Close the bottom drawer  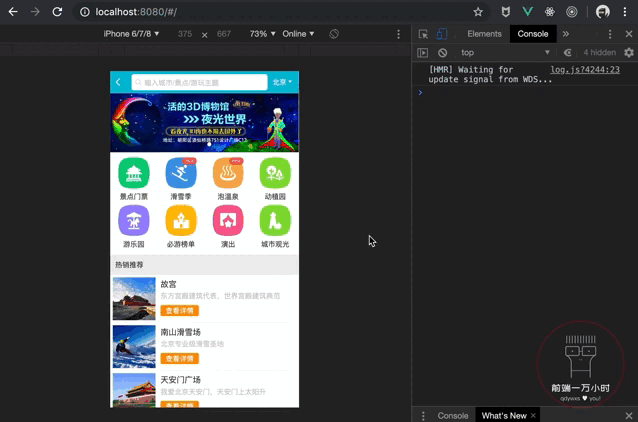pos(629,415)
